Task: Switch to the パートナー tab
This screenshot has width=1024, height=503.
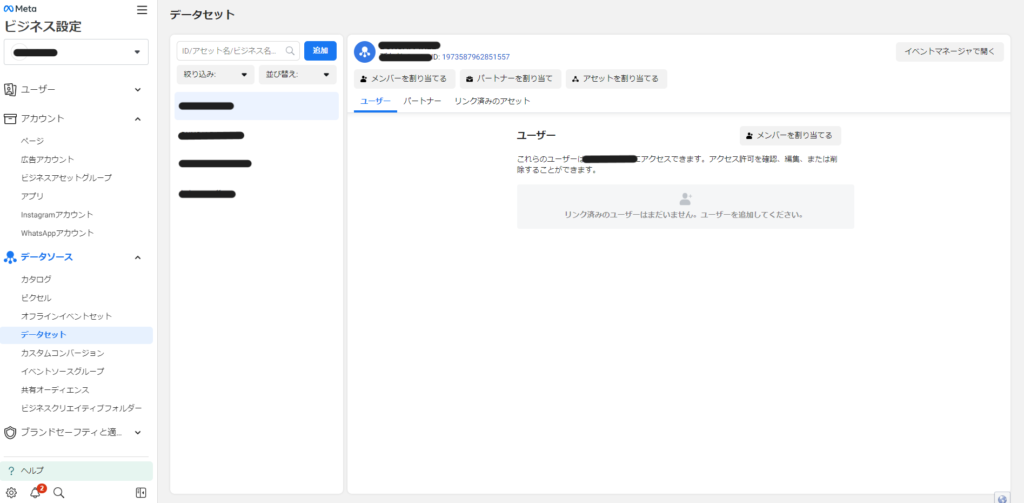Action: coord(422,101)
